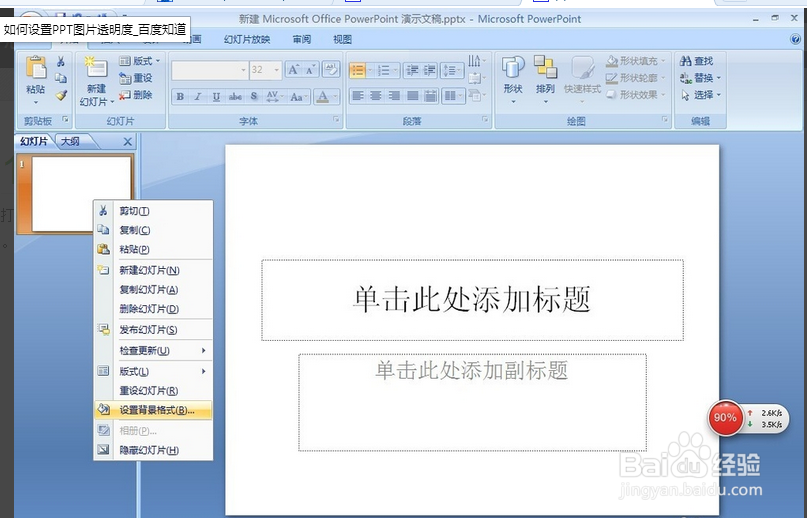Click the Arrange (排列) icon
The width and height of the screenshot is (807, 518).
[545, 68]
